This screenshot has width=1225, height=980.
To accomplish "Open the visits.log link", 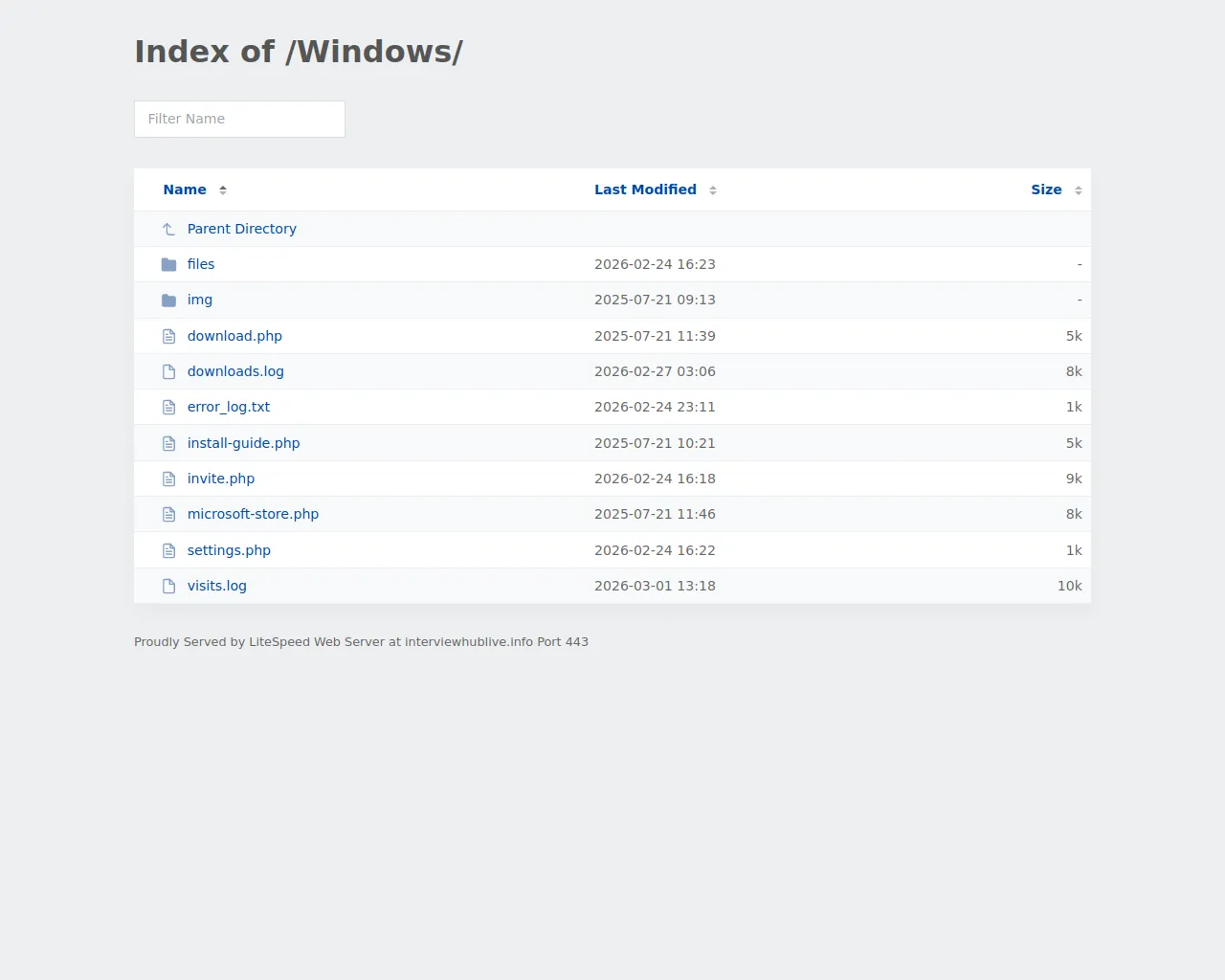I will (217, 586).
